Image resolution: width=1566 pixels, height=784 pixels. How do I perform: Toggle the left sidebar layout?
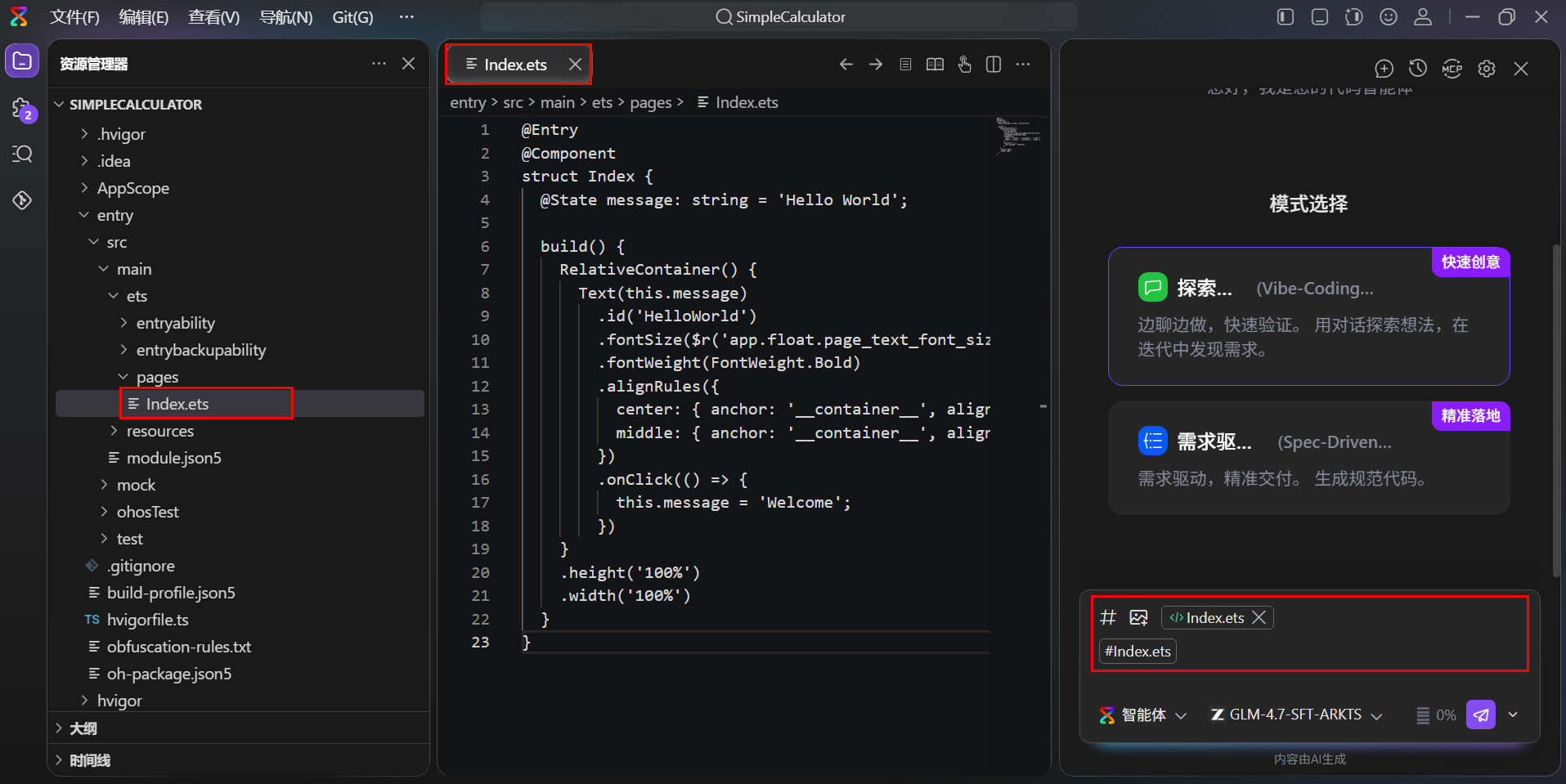point(1286,17)
